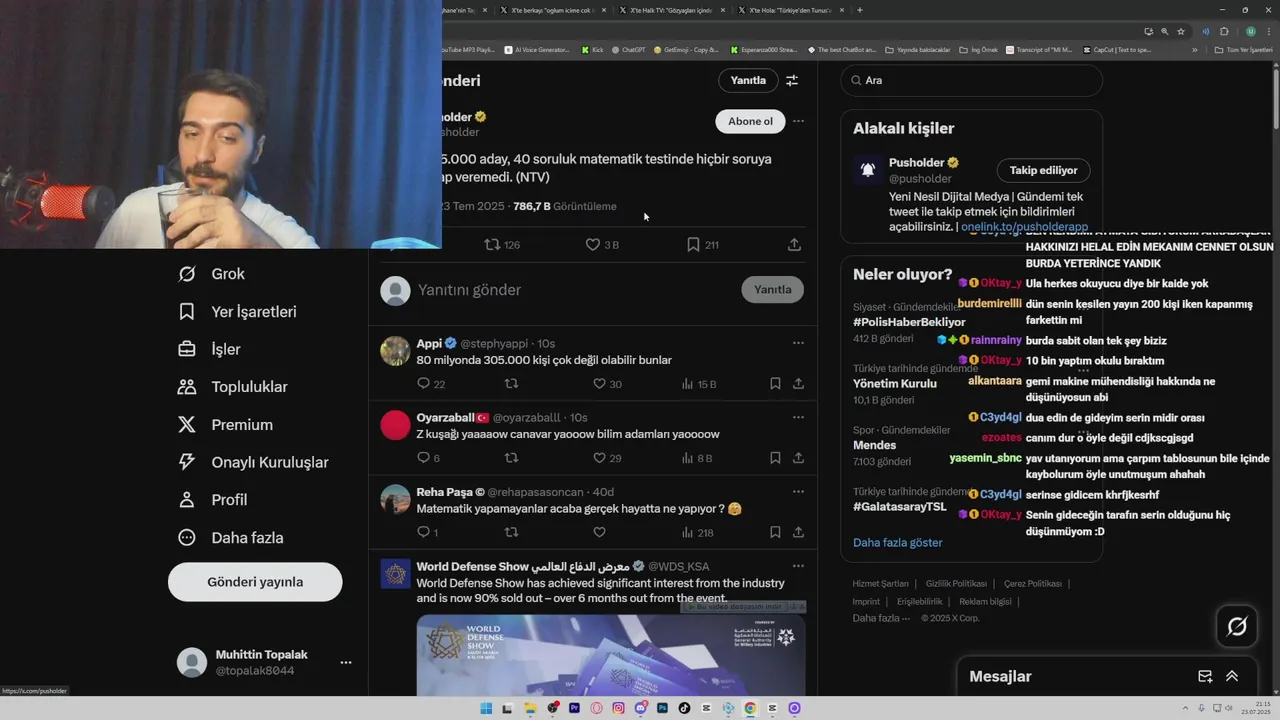This screenshot has width=1280, height=720.
Task: View analytics of Reha Paşa comment 218
Action: click(697, 533)
